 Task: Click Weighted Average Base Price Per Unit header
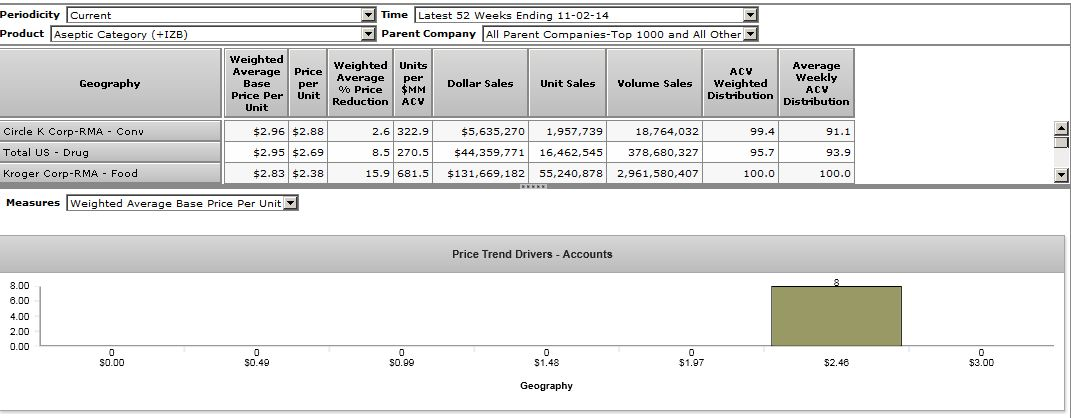[256, 84]
